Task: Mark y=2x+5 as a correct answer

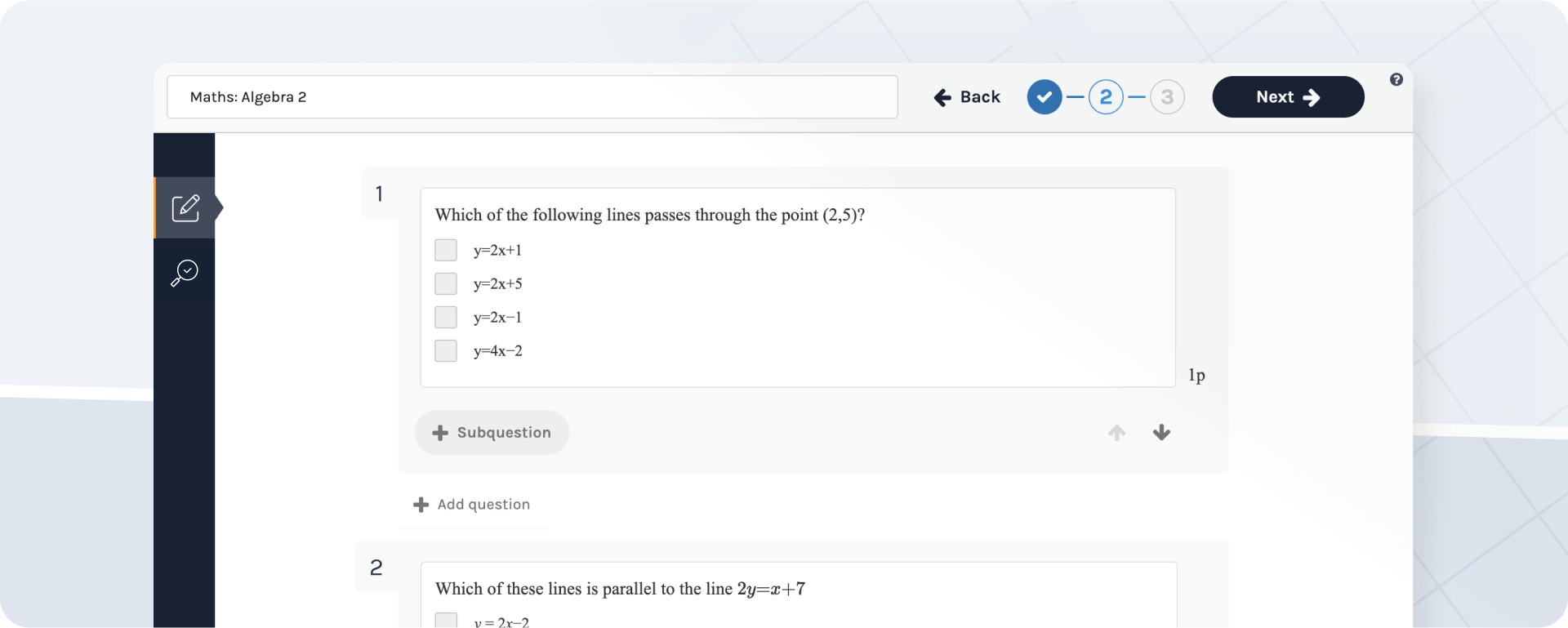Action: [446, 283]
